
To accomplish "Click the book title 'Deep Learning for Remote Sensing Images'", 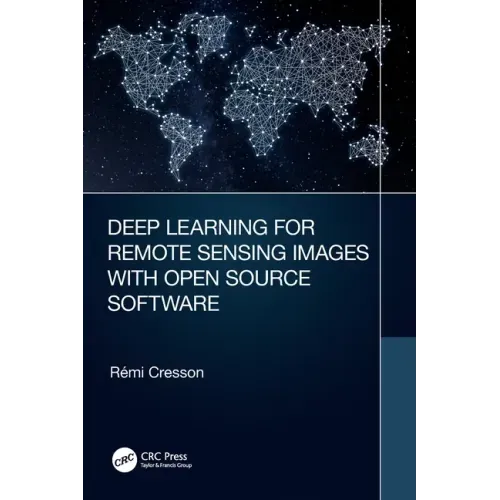I will coord(238,265).
